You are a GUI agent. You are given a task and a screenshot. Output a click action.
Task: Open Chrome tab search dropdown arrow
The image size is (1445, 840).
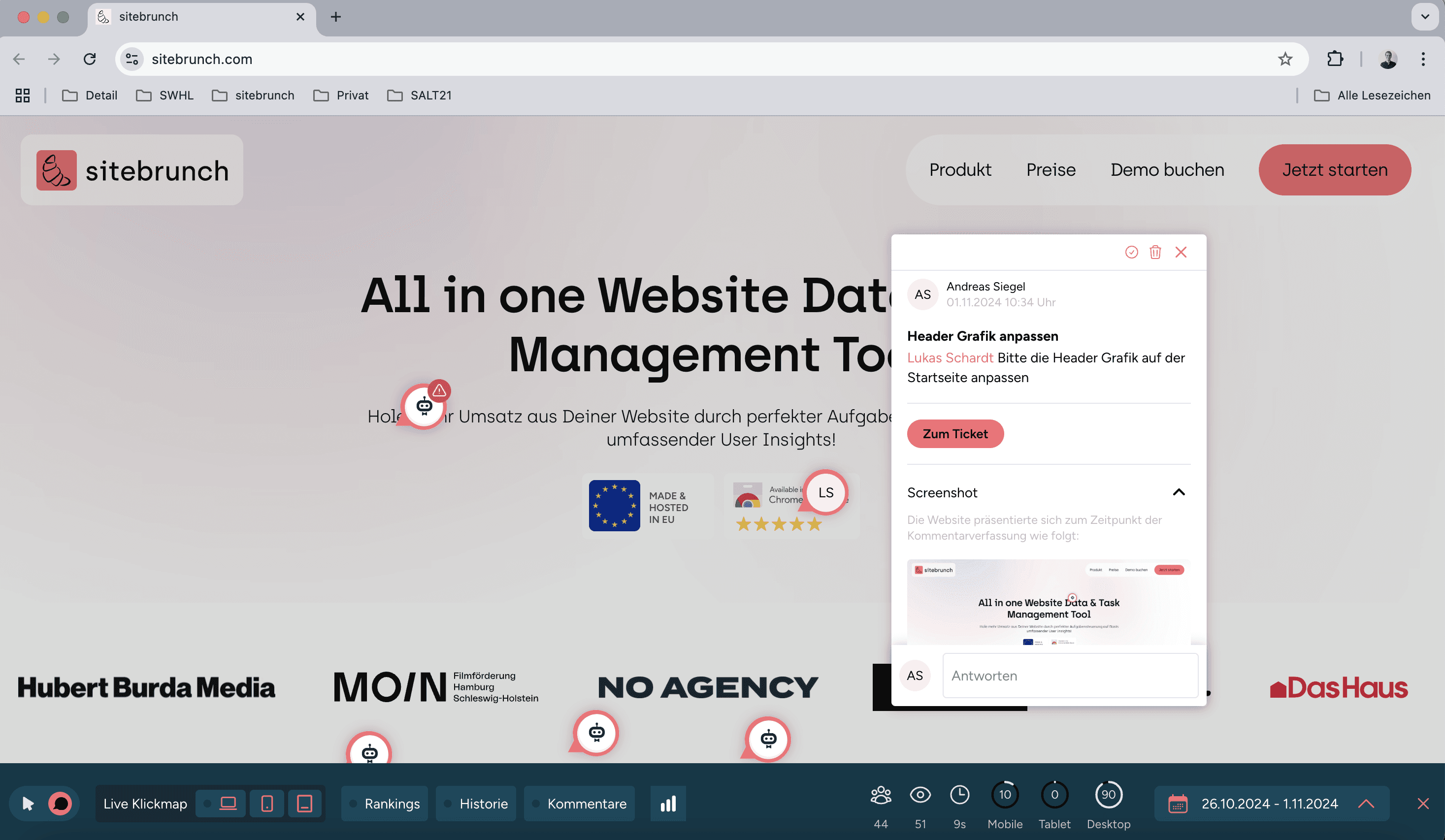(1424, 17)
